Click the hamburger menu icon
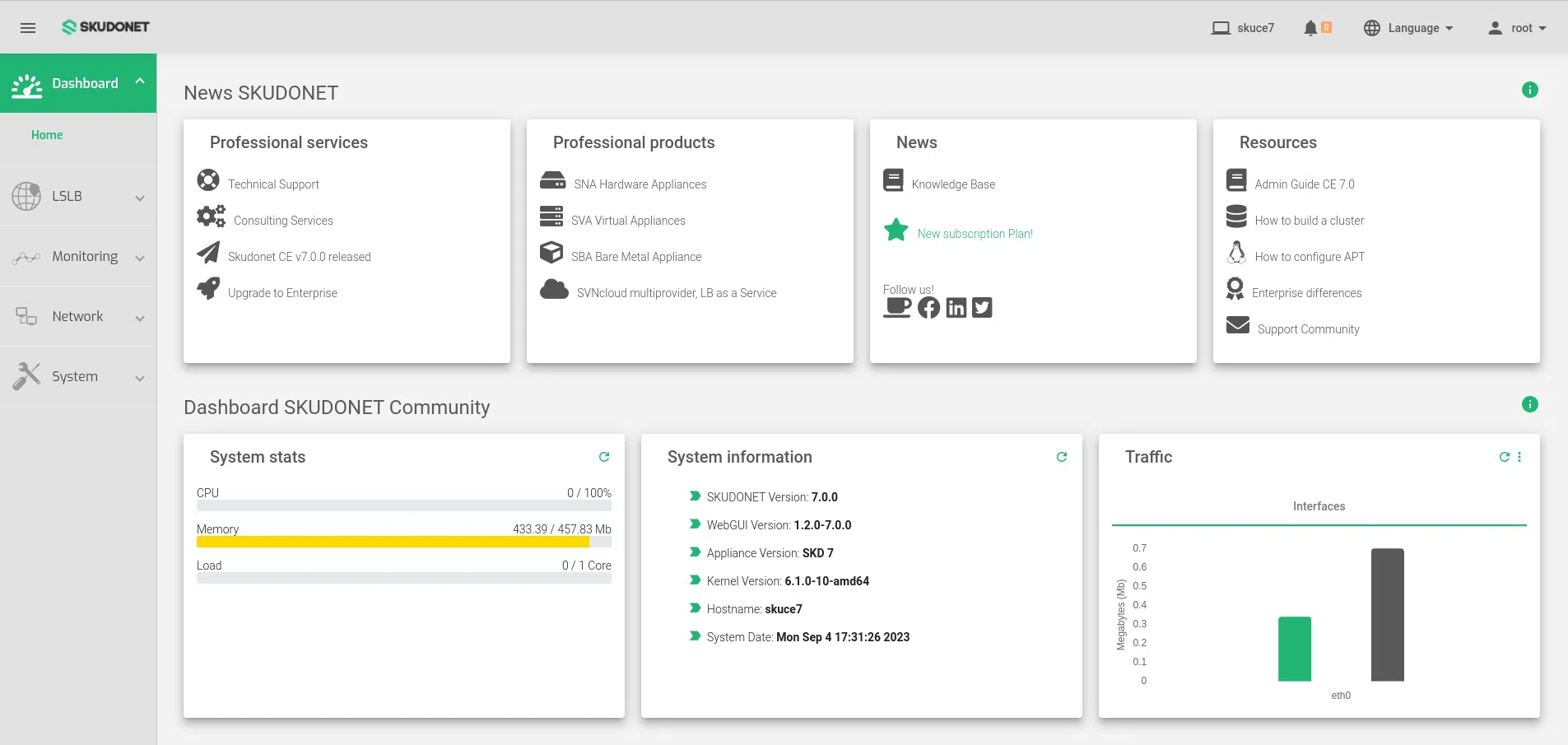This screenshot has height=745, width=1568. (28, 28)
